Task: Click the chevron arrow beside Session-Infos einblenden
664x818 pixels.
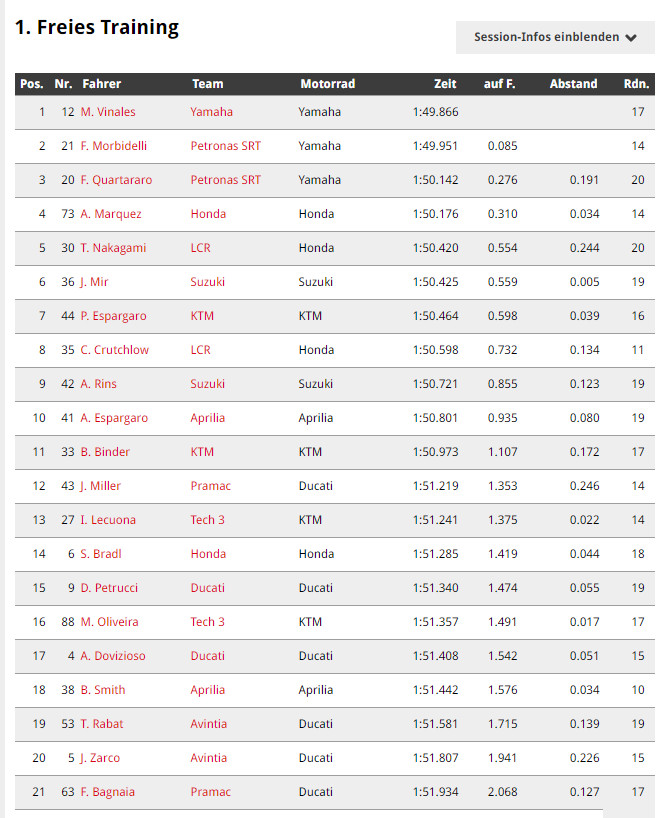Action: 631,38
